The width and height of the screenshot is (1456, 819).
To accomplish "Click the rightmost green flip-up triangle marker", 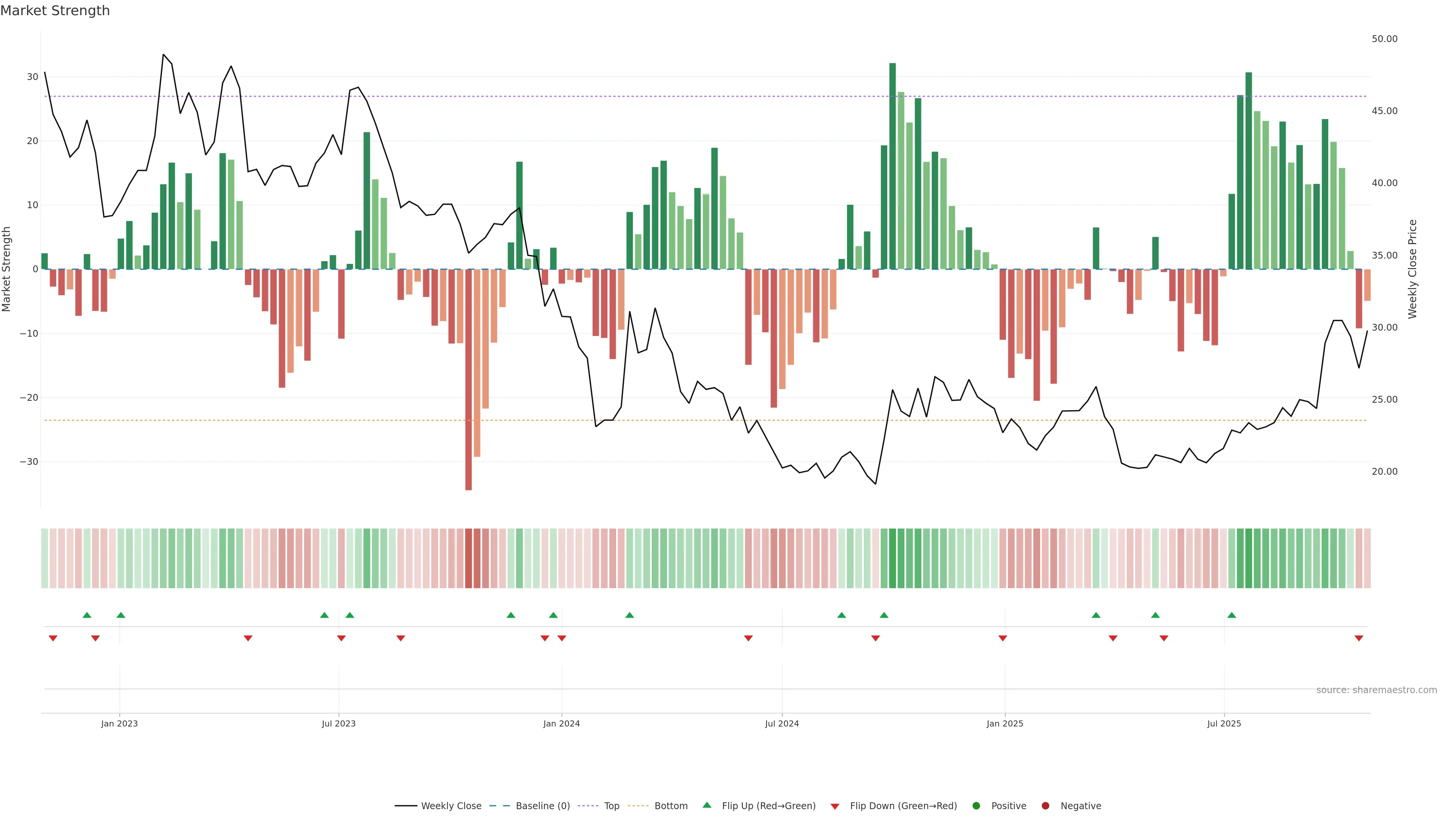I will click(1232, 615).
